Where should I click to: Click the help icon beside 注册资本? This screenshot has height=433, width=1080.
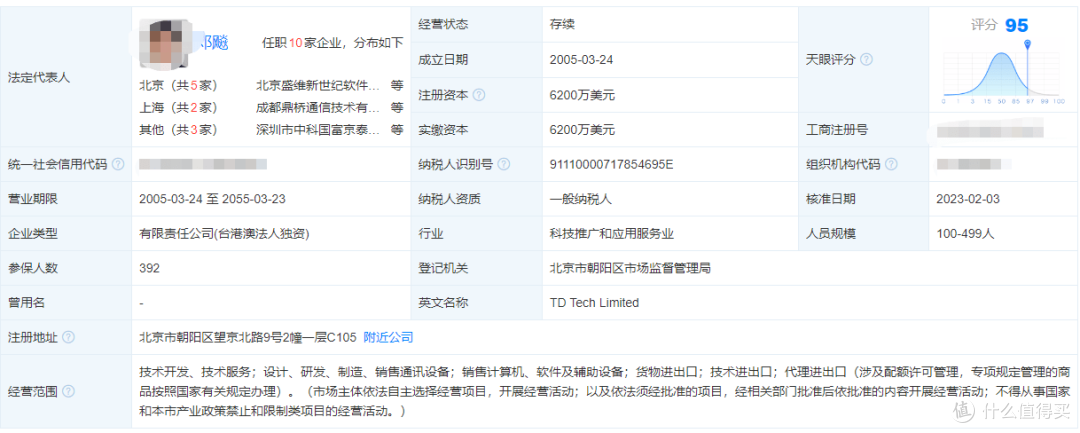click(x=479, y=95)
